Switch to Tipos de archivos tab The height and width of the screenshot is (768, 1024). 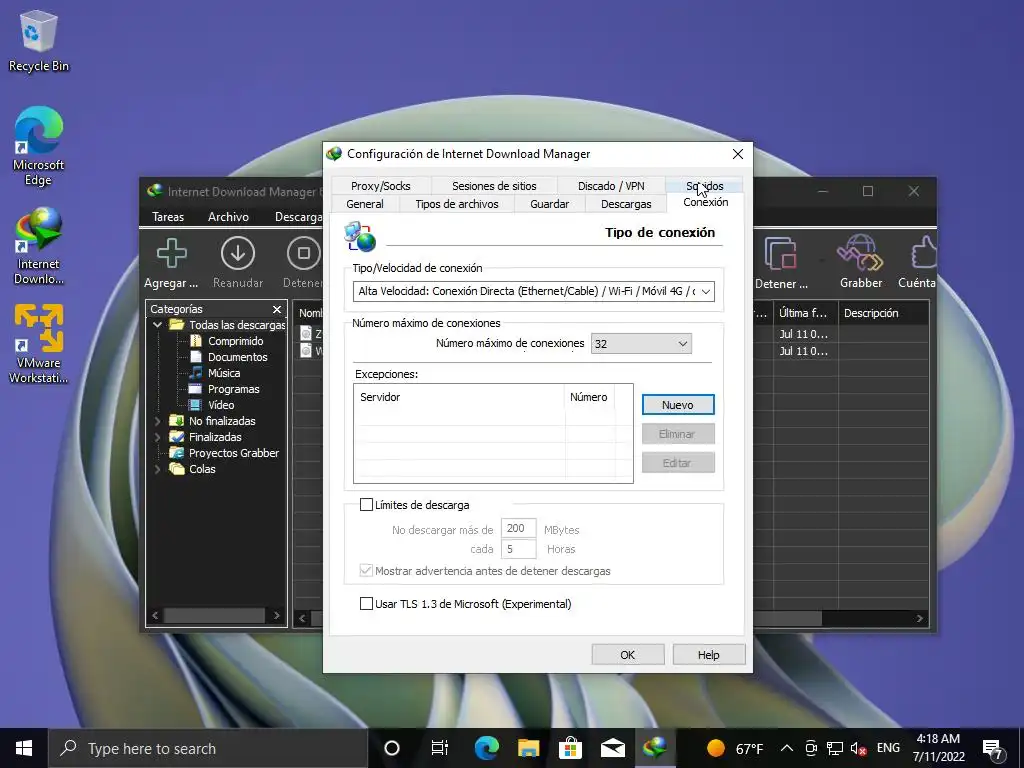coord(456,204)
